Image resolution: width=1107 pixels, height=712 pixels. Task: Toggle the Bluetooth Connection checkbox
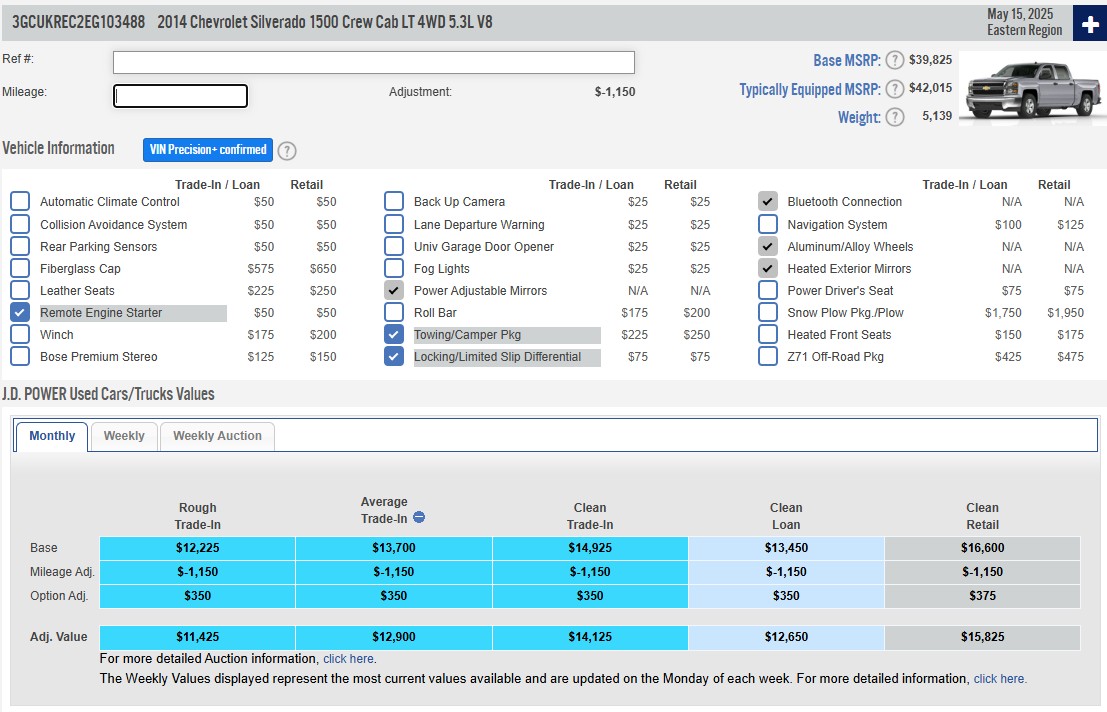coord(767,202)
